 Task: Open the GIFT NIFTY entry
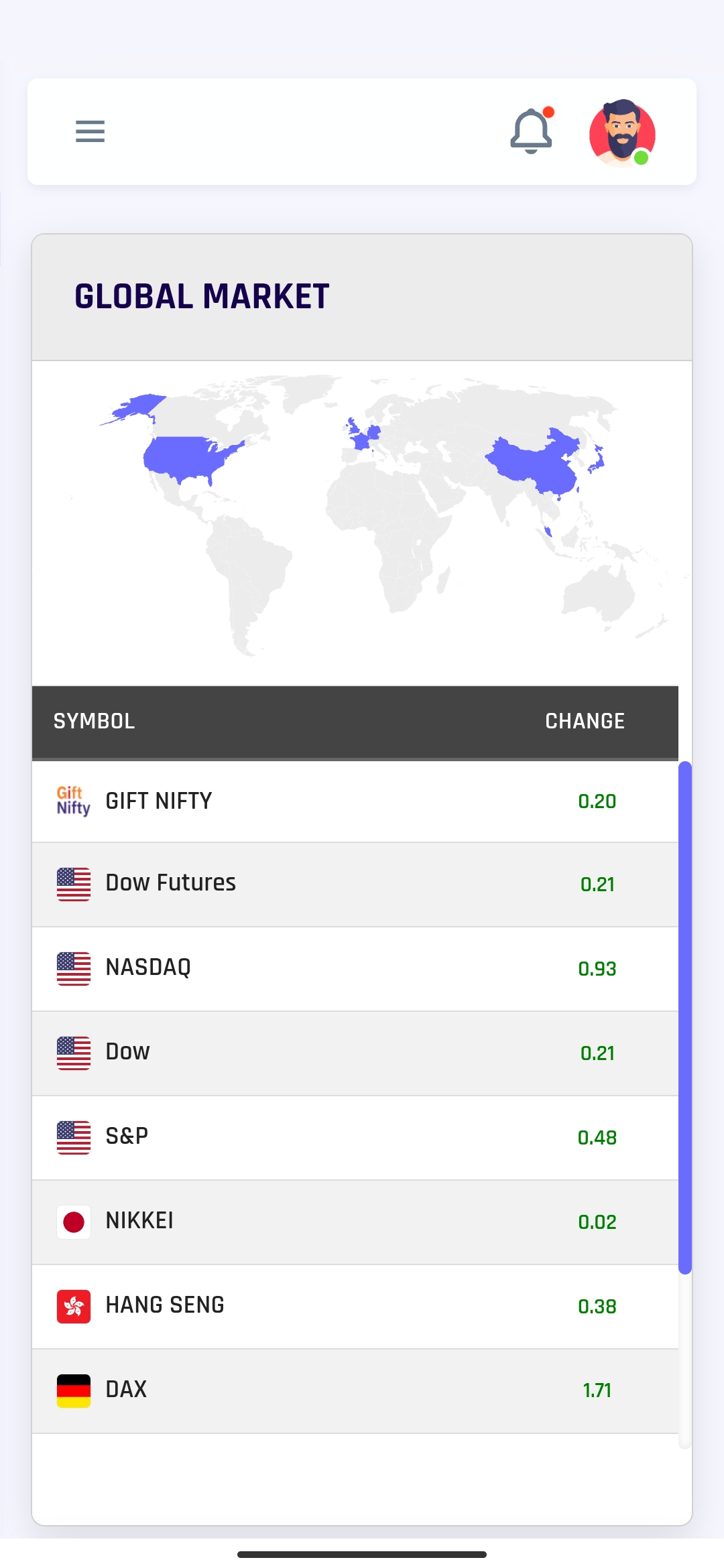(159, 801)
